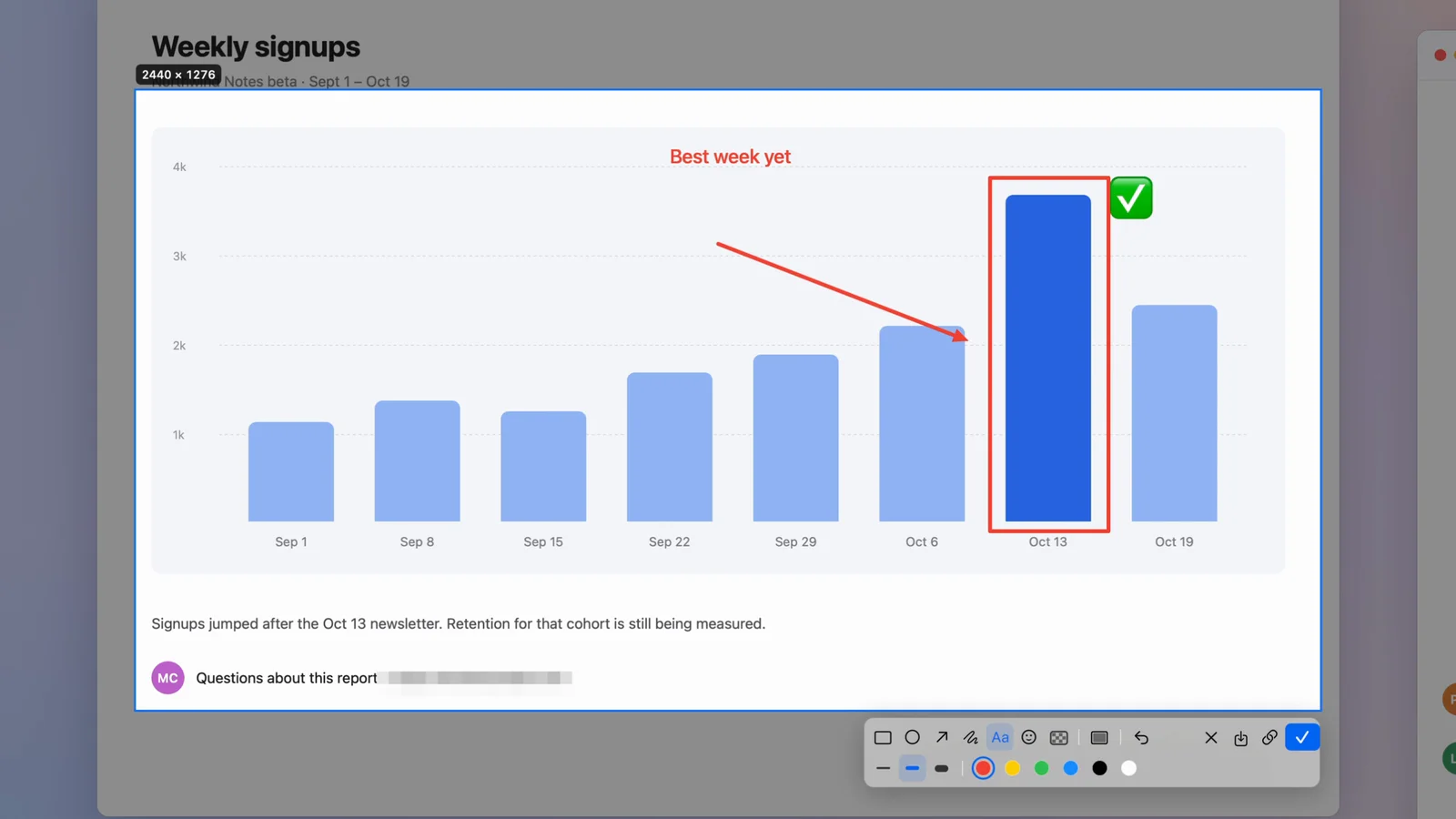The height and width of the screenshot is (819, 1456).
Task: Choose the medium stroke width
Action: tap(913, 769)
